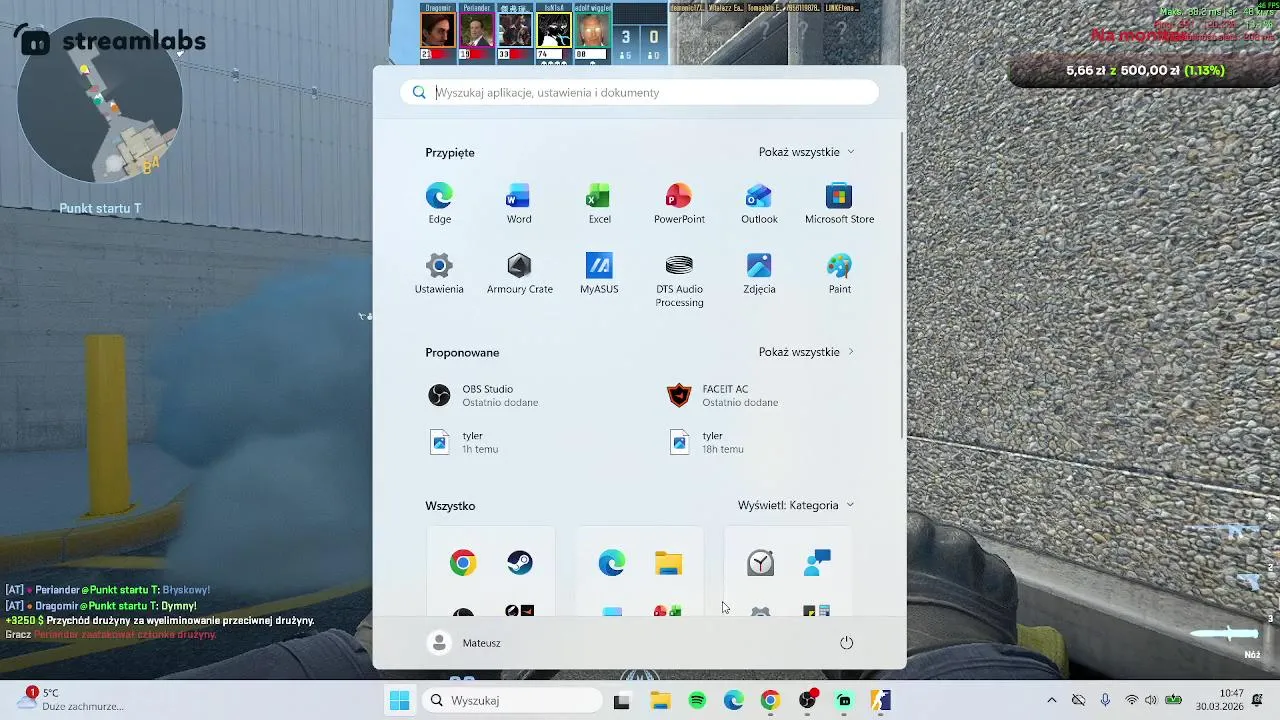Switch to Counter-Strike 2 on the taskbar

pyautogui.click(x=880, y=700)
